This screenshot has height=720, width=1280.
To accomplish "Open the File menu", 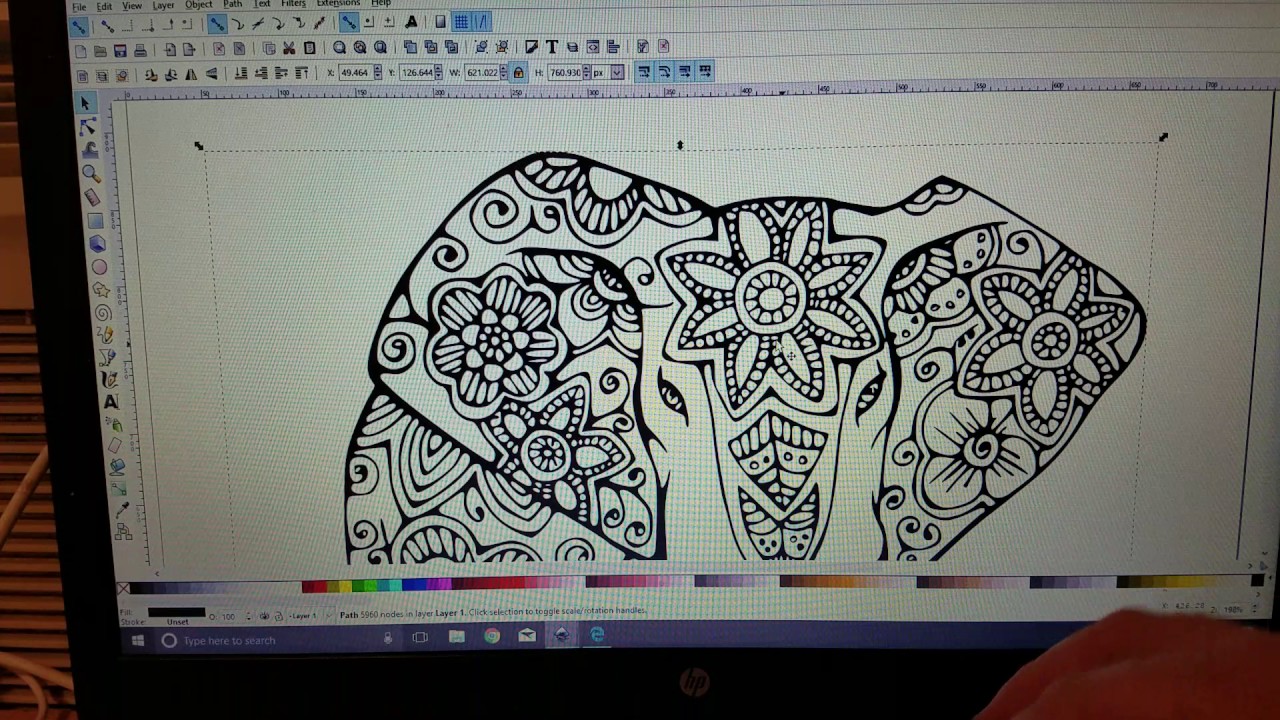I will point(79,6).
